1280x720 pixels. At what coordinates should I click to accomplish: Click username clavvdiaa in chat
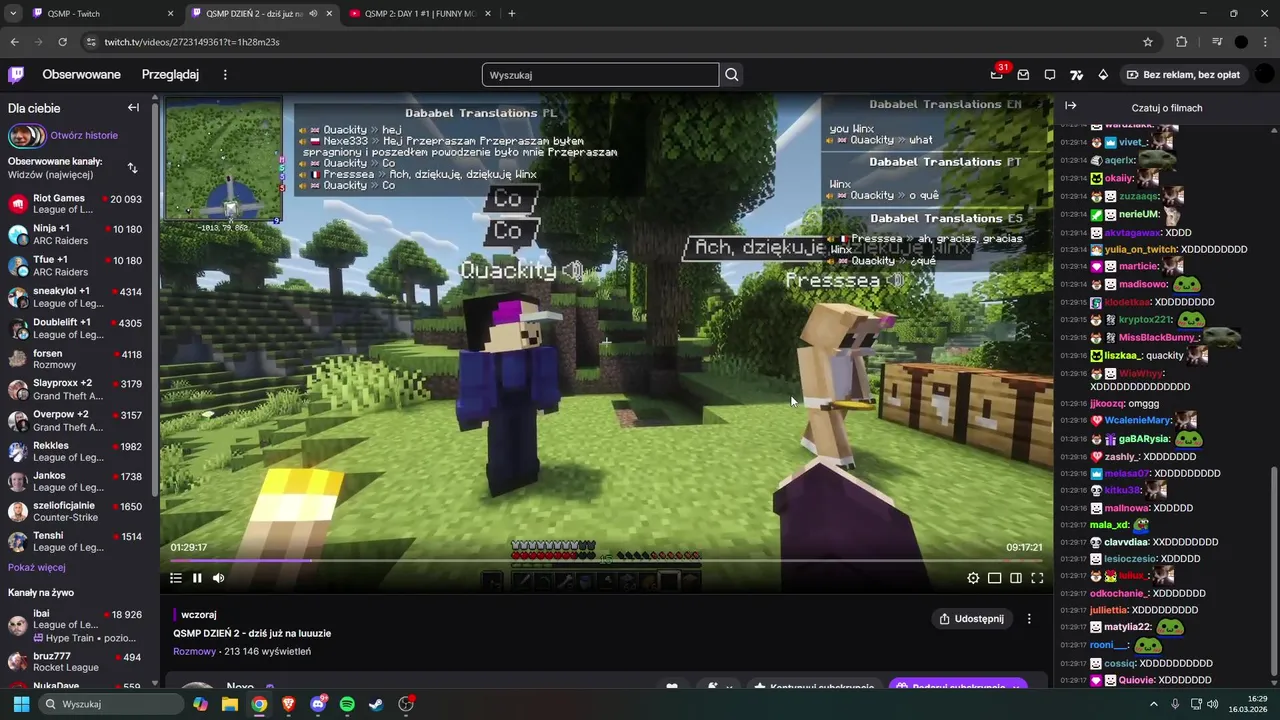coord(1126,542)
